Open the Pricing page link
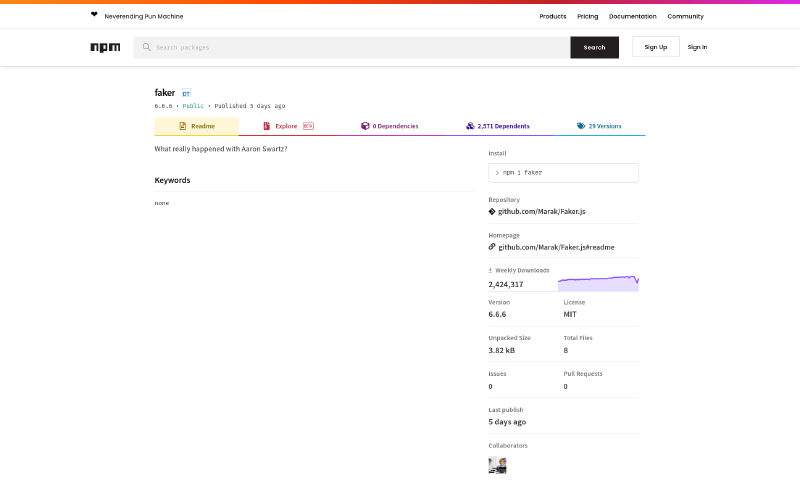The image size is (800, 486). (x=587, y=16)
